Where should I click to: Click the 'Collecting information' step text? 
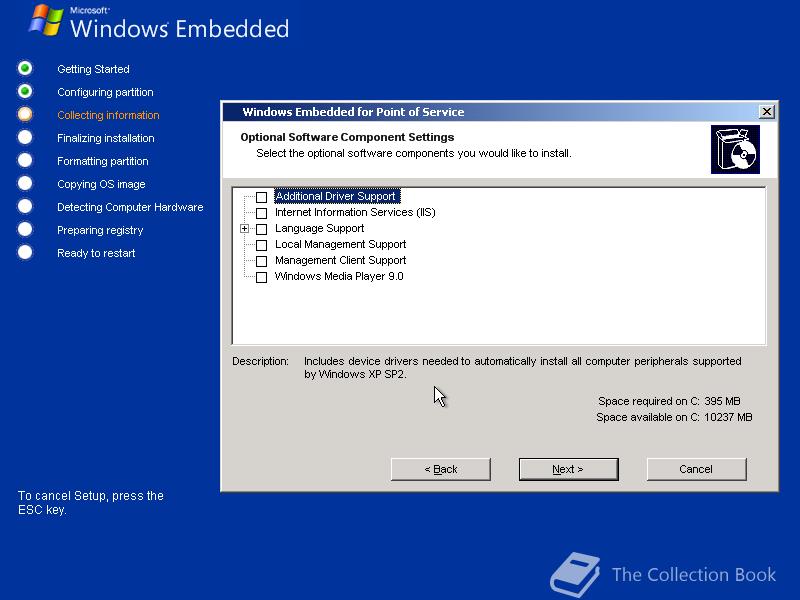click(x=108, y=115)
